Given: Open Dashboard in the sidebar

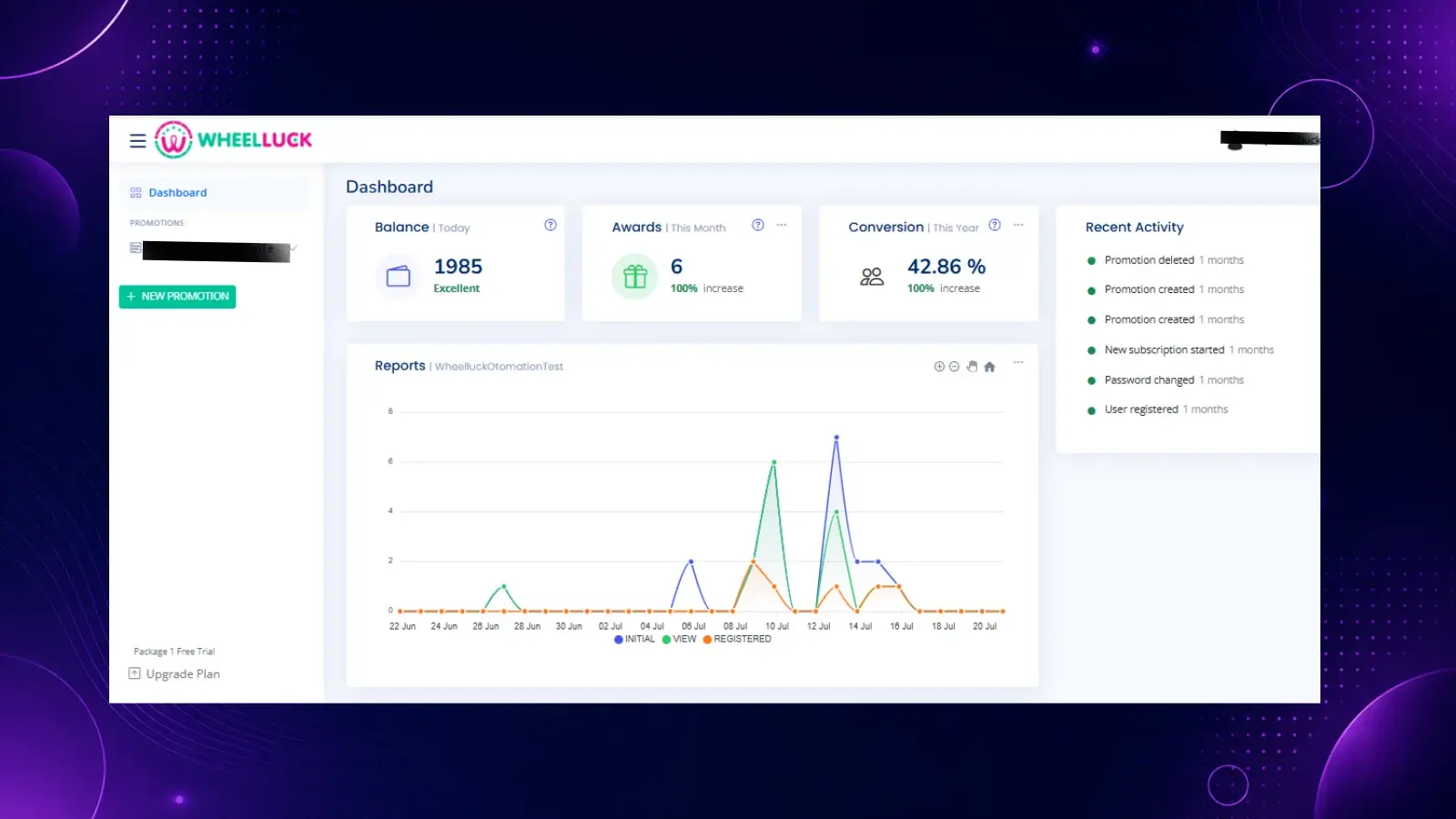Looking at the screenshot, I should tap(215, 193).
